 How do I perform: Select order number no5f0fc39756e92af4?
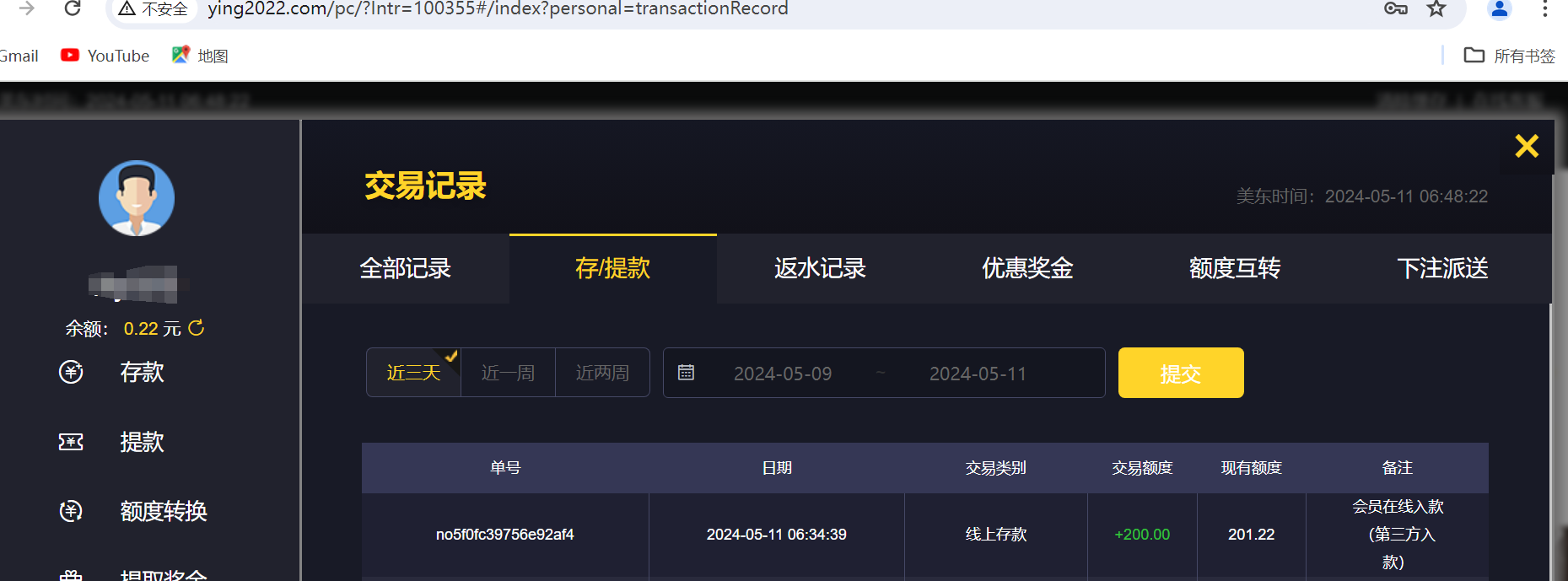(505, 535)
